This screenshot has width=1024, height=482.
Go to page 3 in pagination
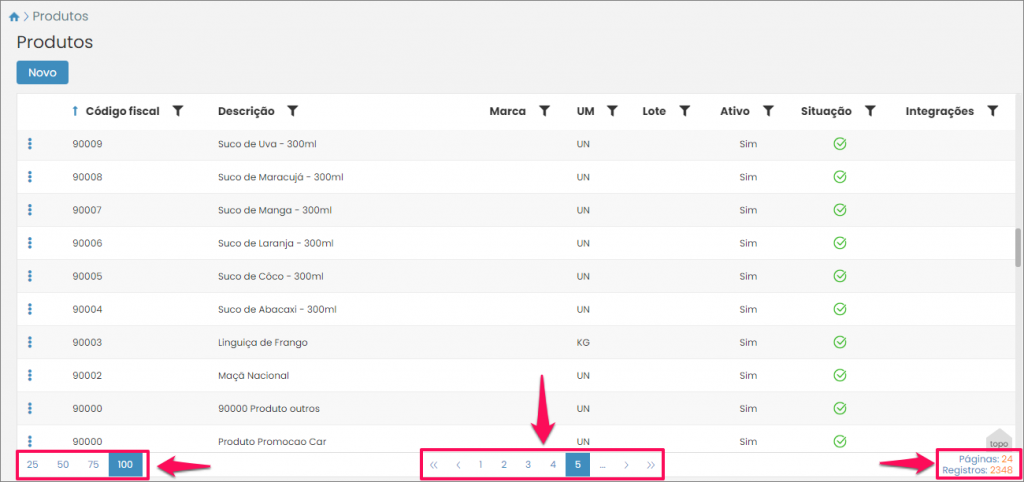(x=528, y=465)
